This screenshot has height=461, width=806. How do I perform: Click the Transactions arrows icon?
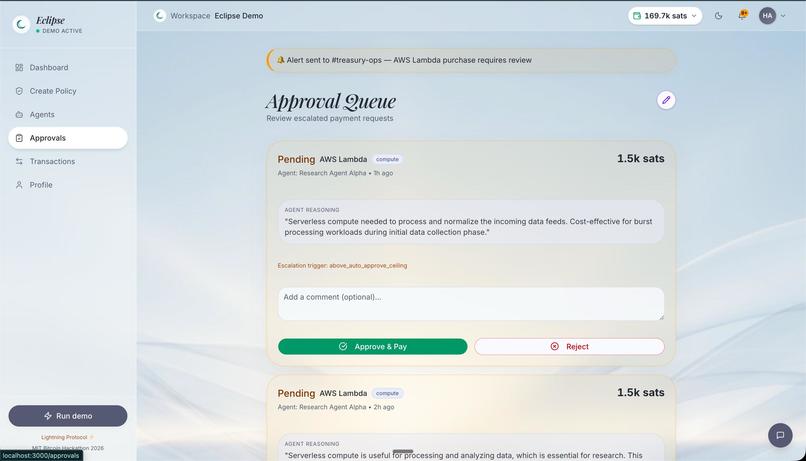19,161
